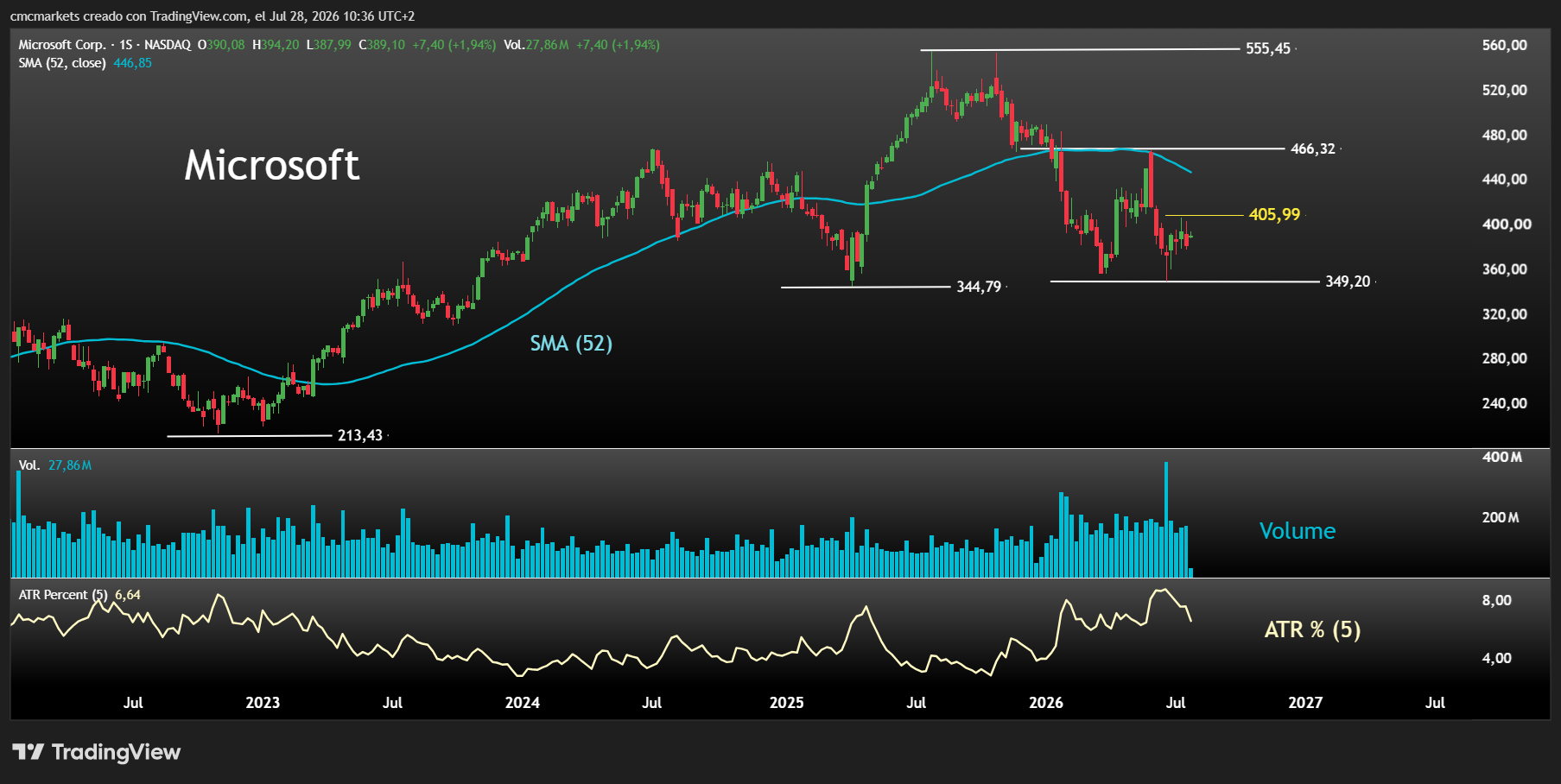Click the 555,45 high price label
Screen dimensions: 1561x784
1268,48
